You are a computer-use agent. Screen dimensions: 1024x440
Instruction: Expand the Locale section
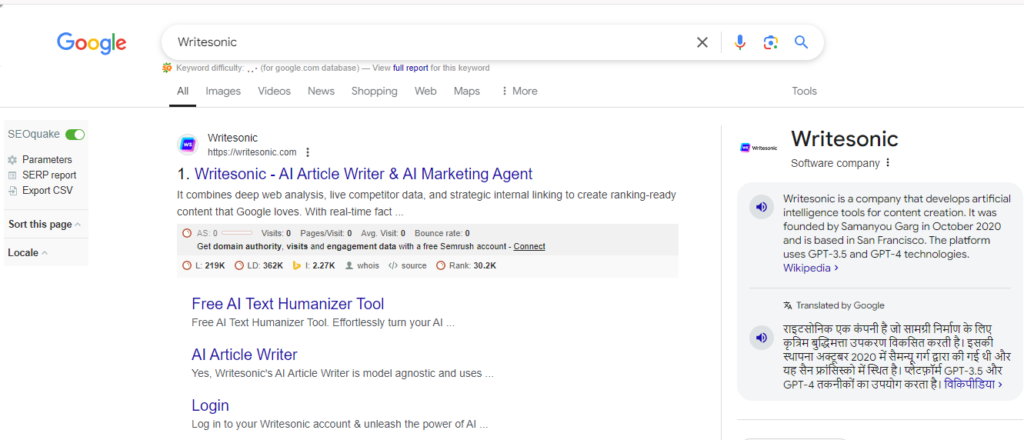pos(28,253)
